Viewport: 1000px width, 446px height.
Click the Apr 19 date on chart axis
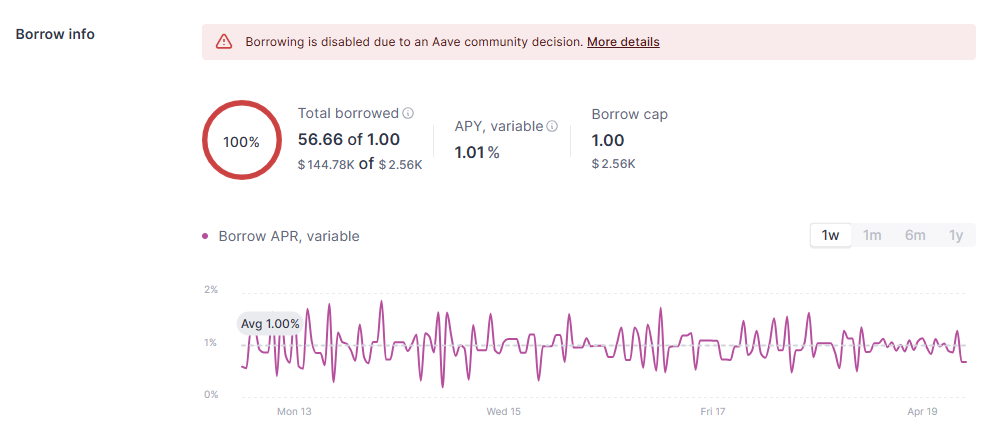click(920, 411)
